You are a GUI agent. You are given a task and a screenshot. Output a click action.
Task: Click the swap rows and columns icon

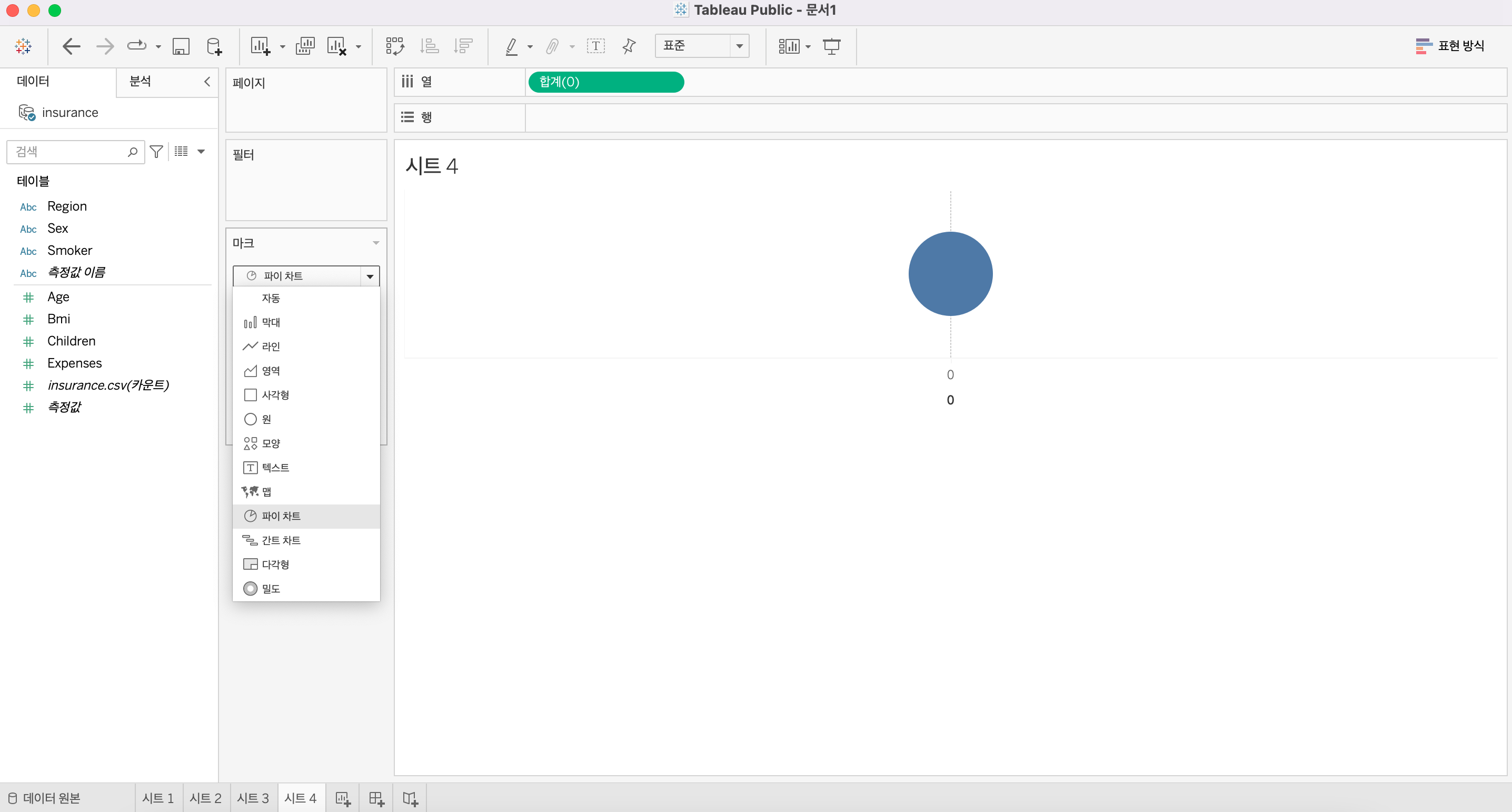[394, 46]
